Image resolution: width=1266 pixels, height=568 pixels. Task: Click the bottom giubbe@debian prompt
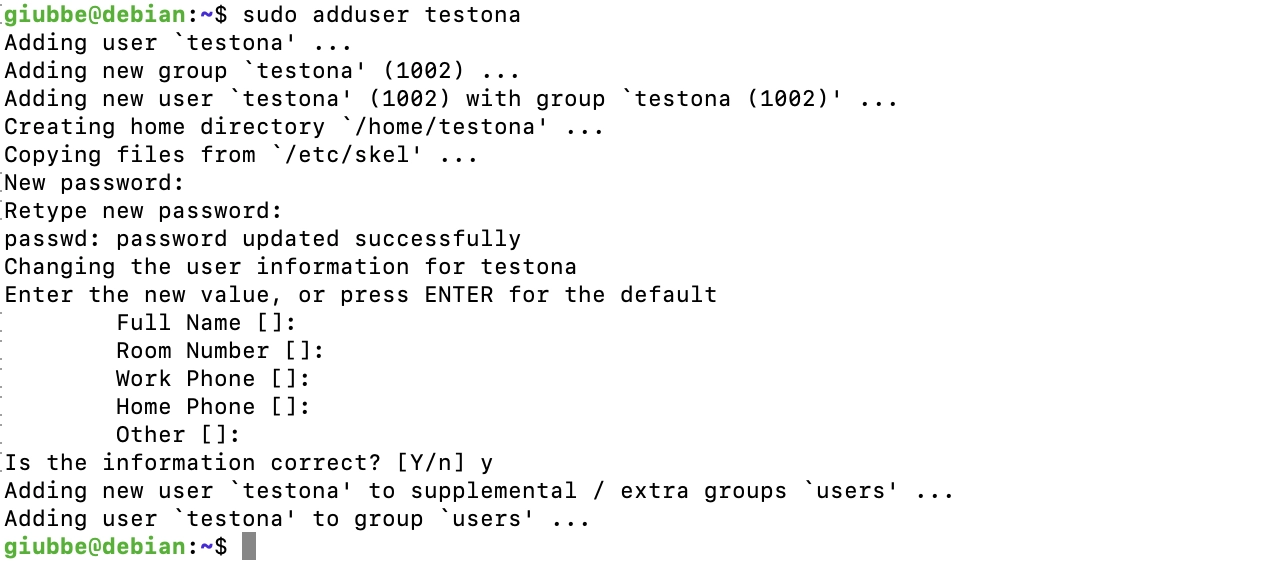(116, 547)
